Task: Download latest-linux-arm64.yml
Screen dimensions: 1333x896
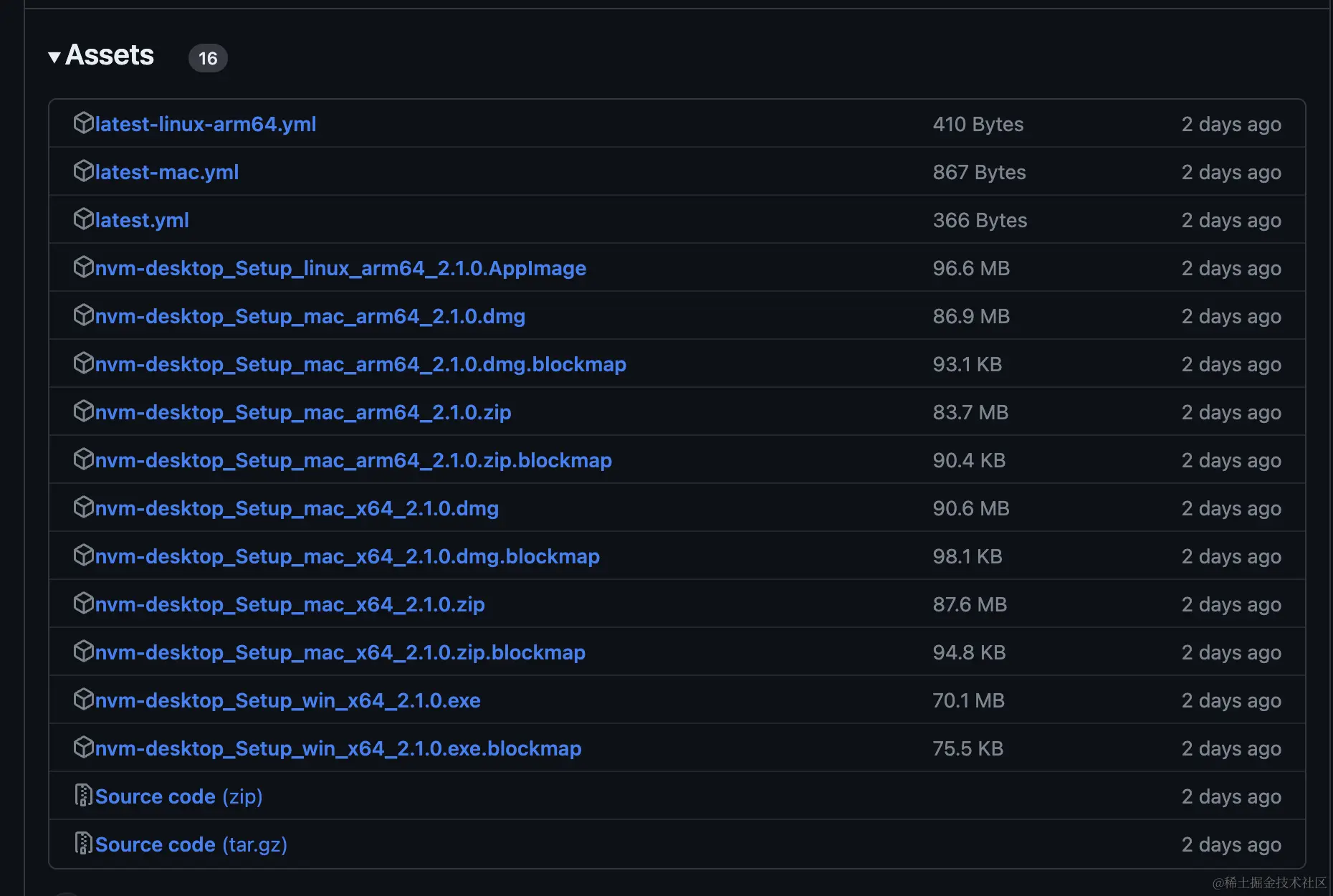Action: pos(206,124)
